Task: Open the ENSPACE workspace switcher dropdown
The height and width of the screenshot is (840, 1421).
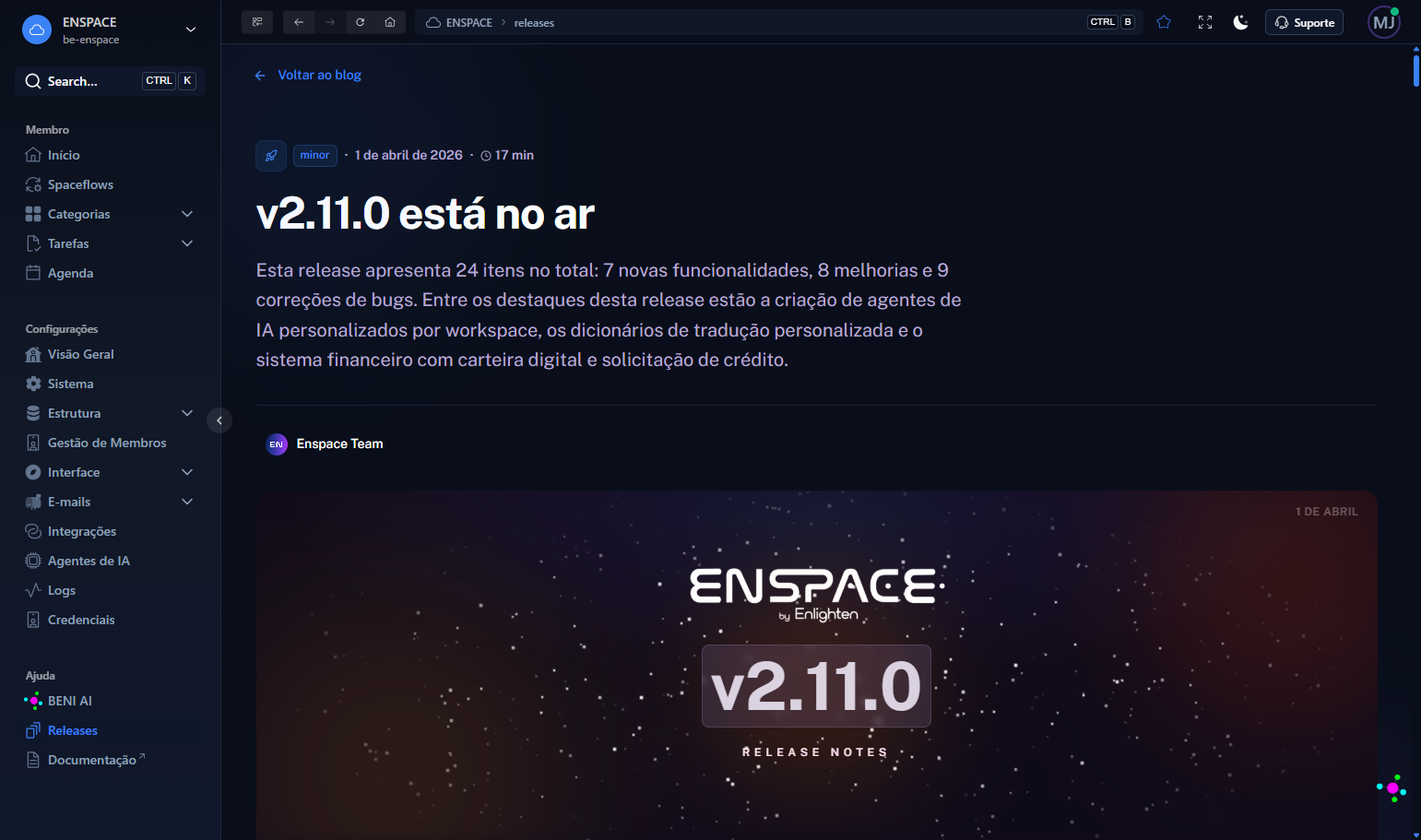Action: (x=110, y=30)
